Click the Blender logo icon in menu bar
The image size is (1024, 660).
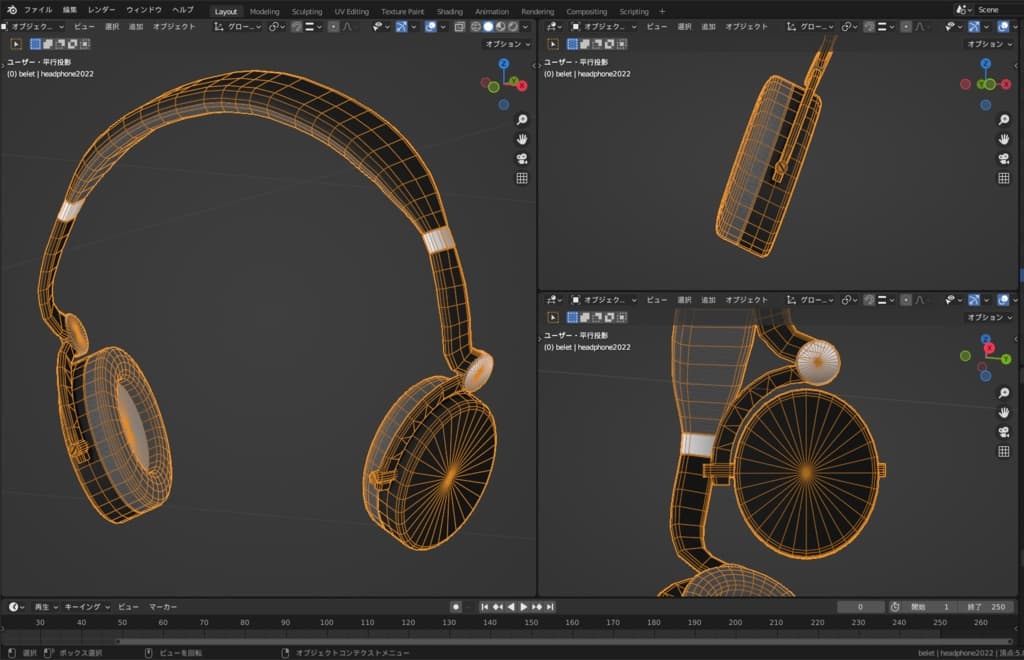[x=13, y=10]
